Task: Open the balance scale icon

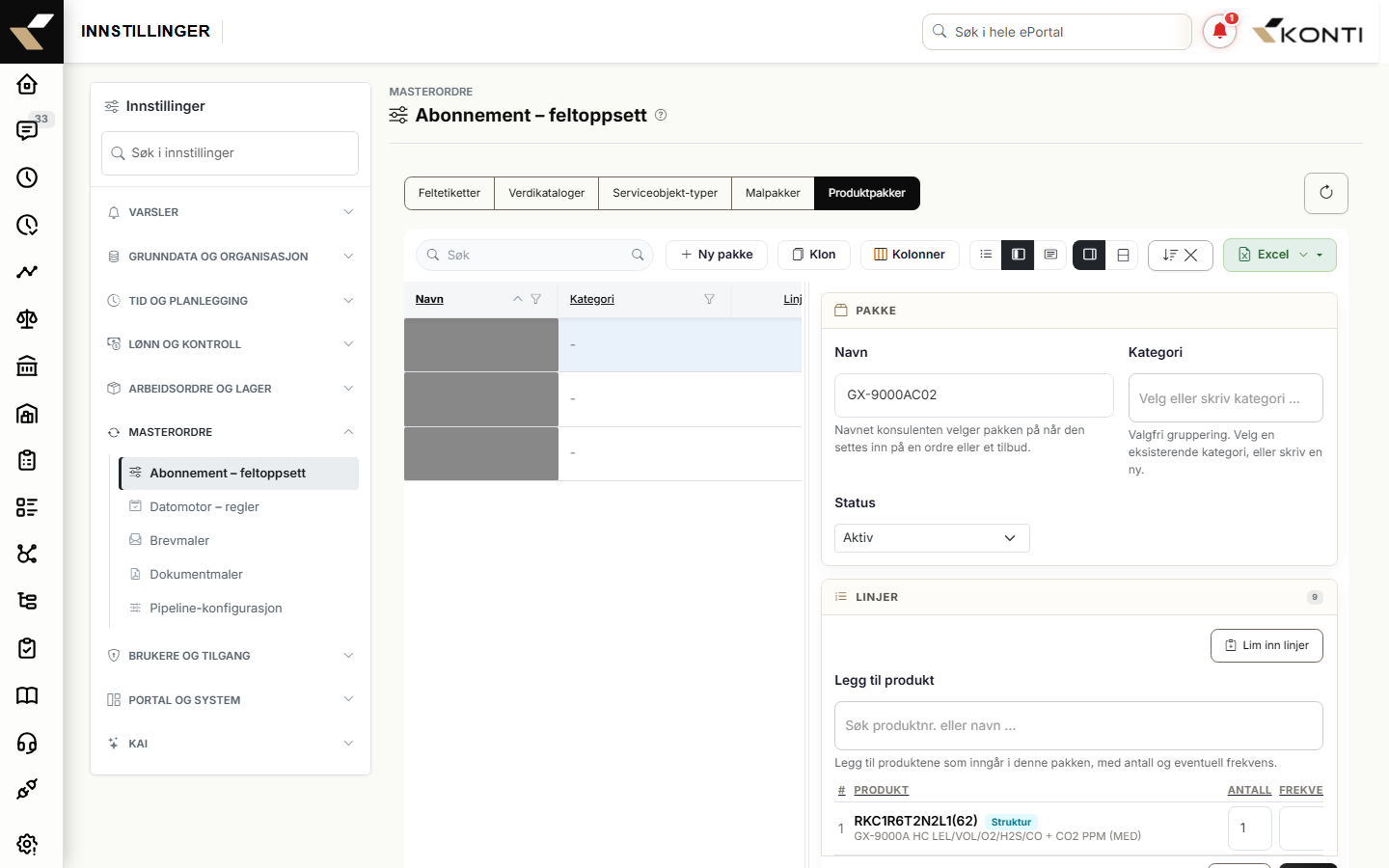Action: click(27, 318)
